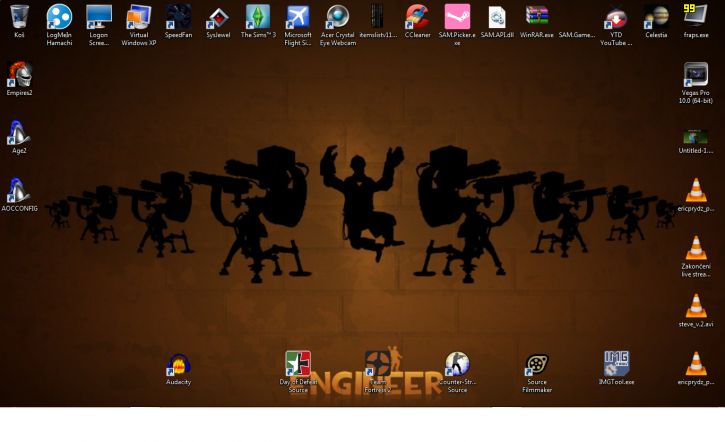The width and height of the screenshot is (725, 442).
Task: Open the Virtual Windows XP shortcut
Action: pos(139,17)
